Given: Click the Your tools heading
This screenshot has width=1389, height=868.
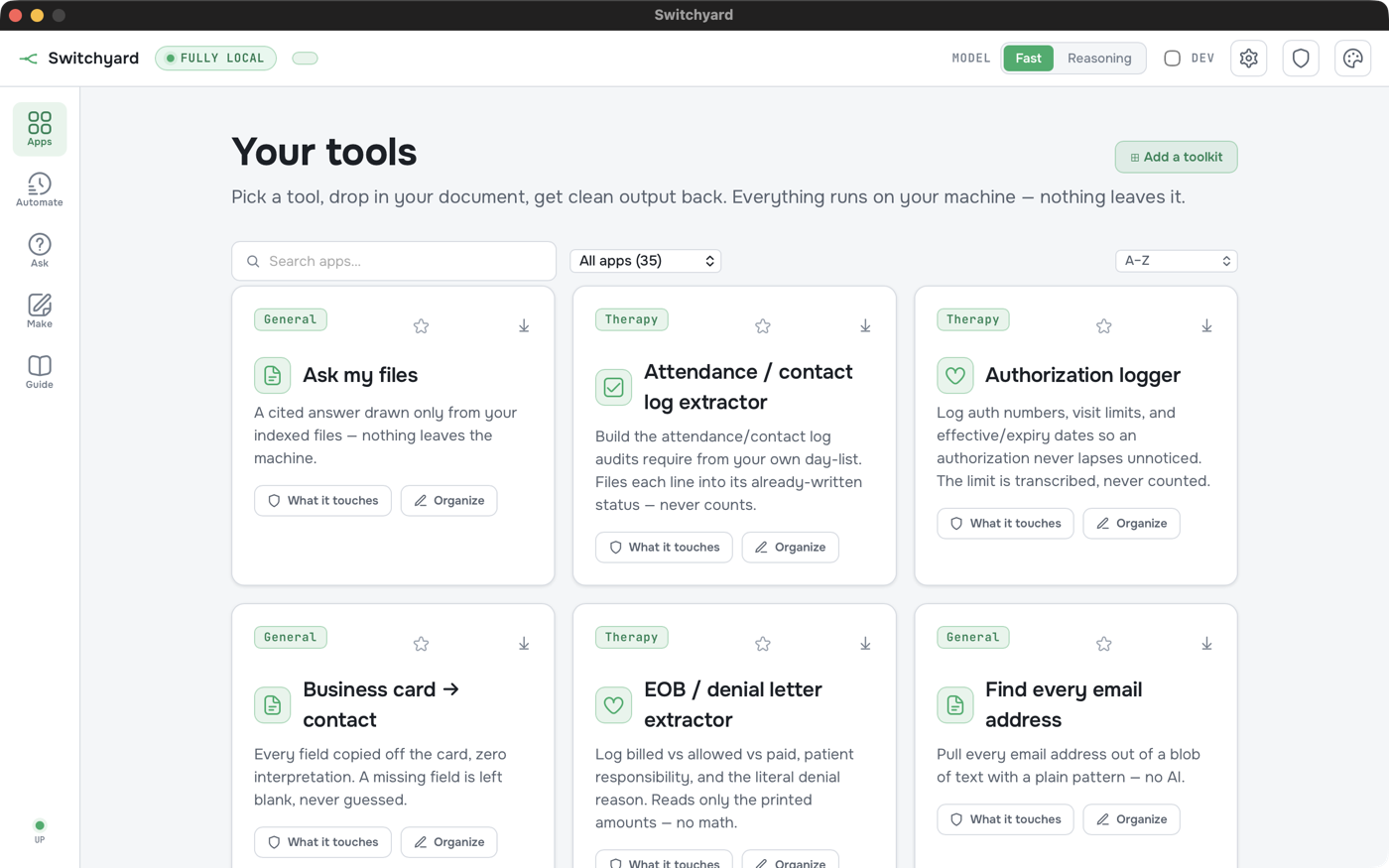Looking at the screenshot, I should 324,152.
